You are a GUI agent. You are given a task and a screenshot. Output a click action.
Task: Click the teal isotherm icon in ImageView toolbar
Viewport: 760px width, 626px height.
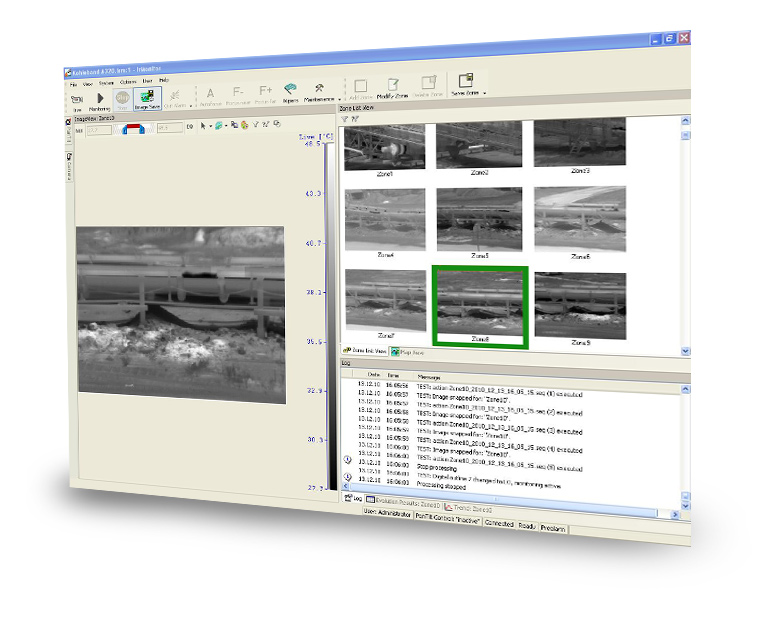point(219,125)
